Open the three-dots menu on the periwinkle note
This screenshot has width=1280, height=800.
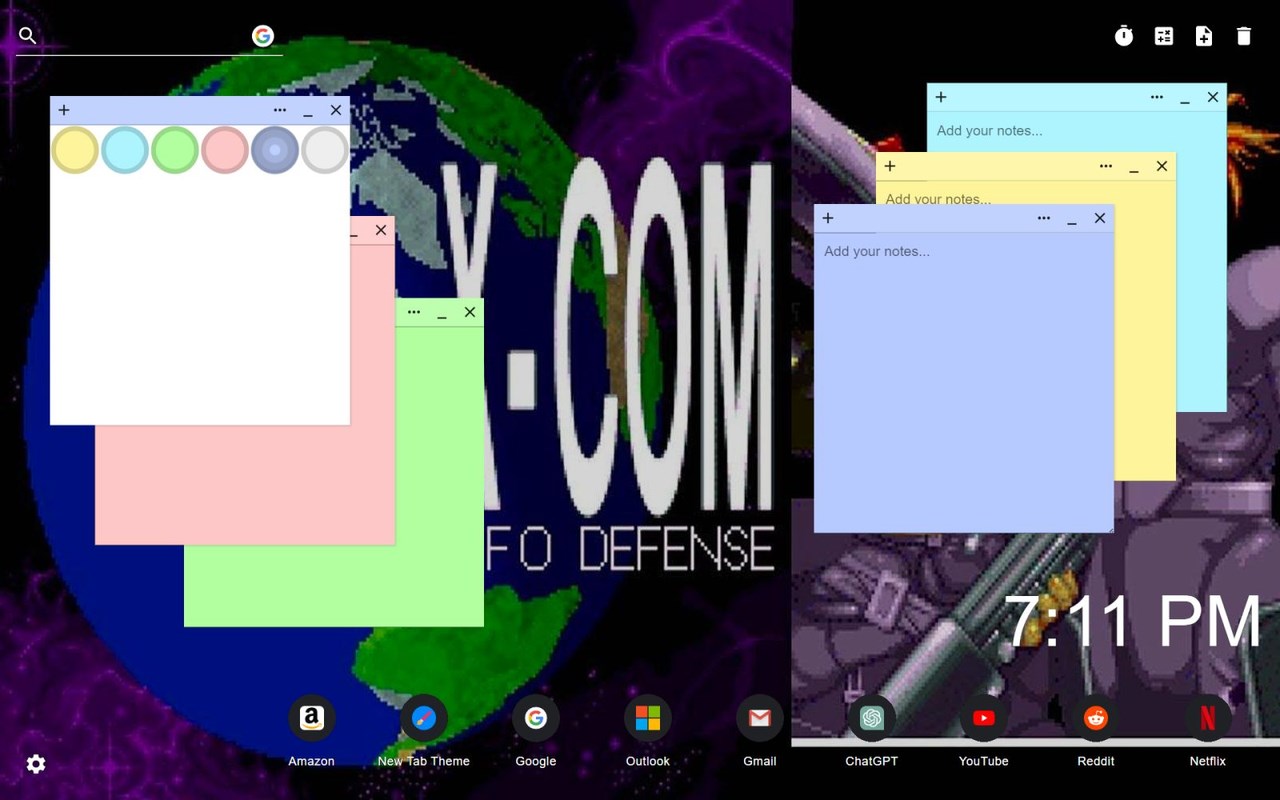[1044, 218]
